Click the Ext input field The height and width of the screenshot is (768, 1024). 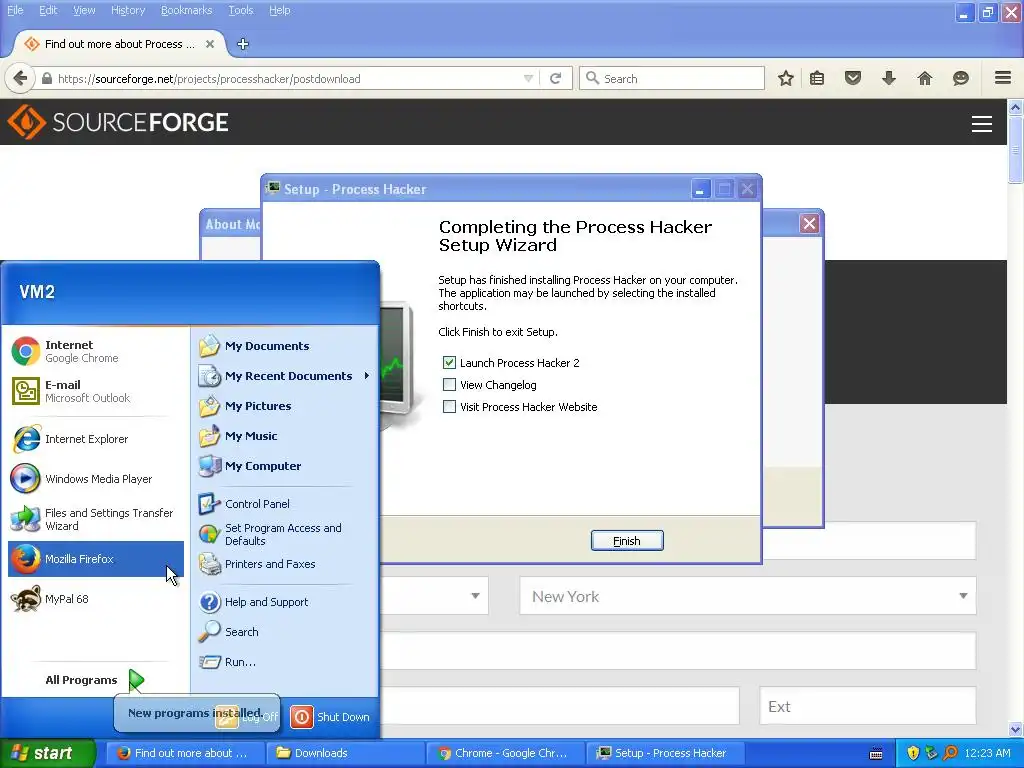(867, 706)
